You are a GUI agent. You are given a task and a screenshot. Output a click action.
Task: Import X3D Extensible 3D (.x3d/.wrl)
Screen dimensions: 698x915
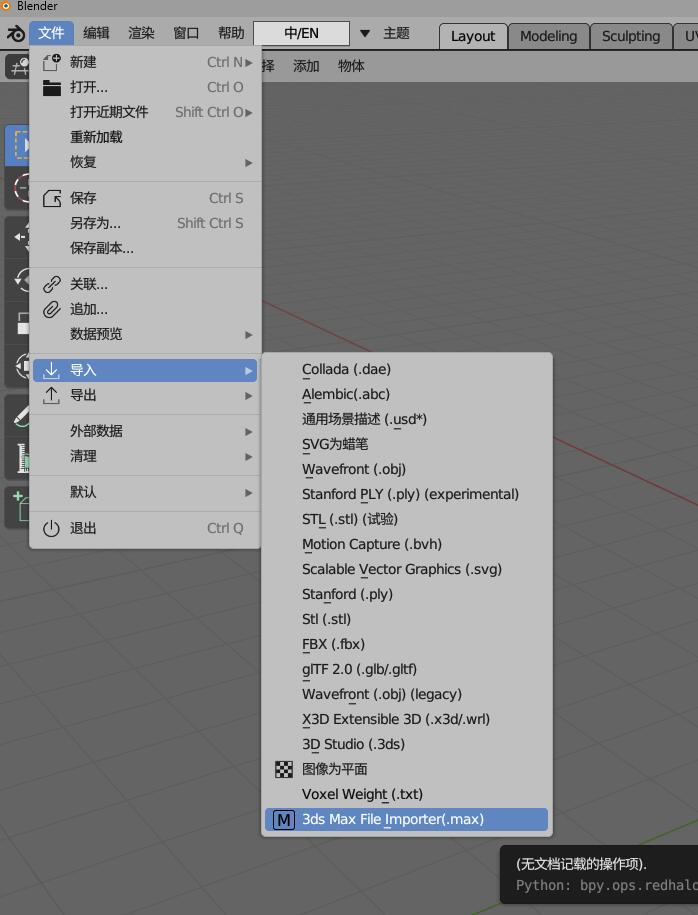tap(406, 720)
